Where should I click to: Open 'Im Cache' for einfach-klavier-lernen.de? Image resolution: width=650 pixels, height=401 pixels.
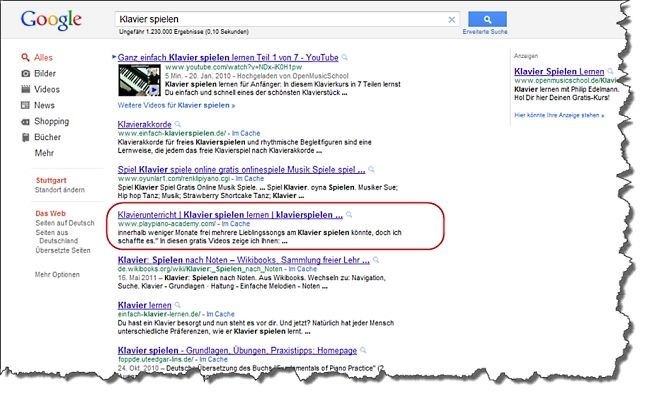(x=220, y=314)
